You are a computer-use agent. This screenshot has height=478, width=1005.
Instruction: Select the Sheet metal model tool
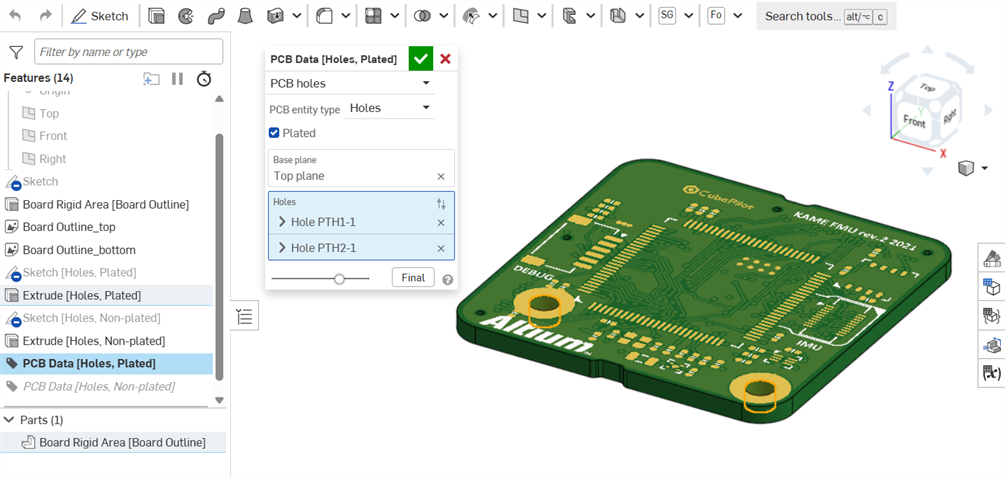coord(569,16)
